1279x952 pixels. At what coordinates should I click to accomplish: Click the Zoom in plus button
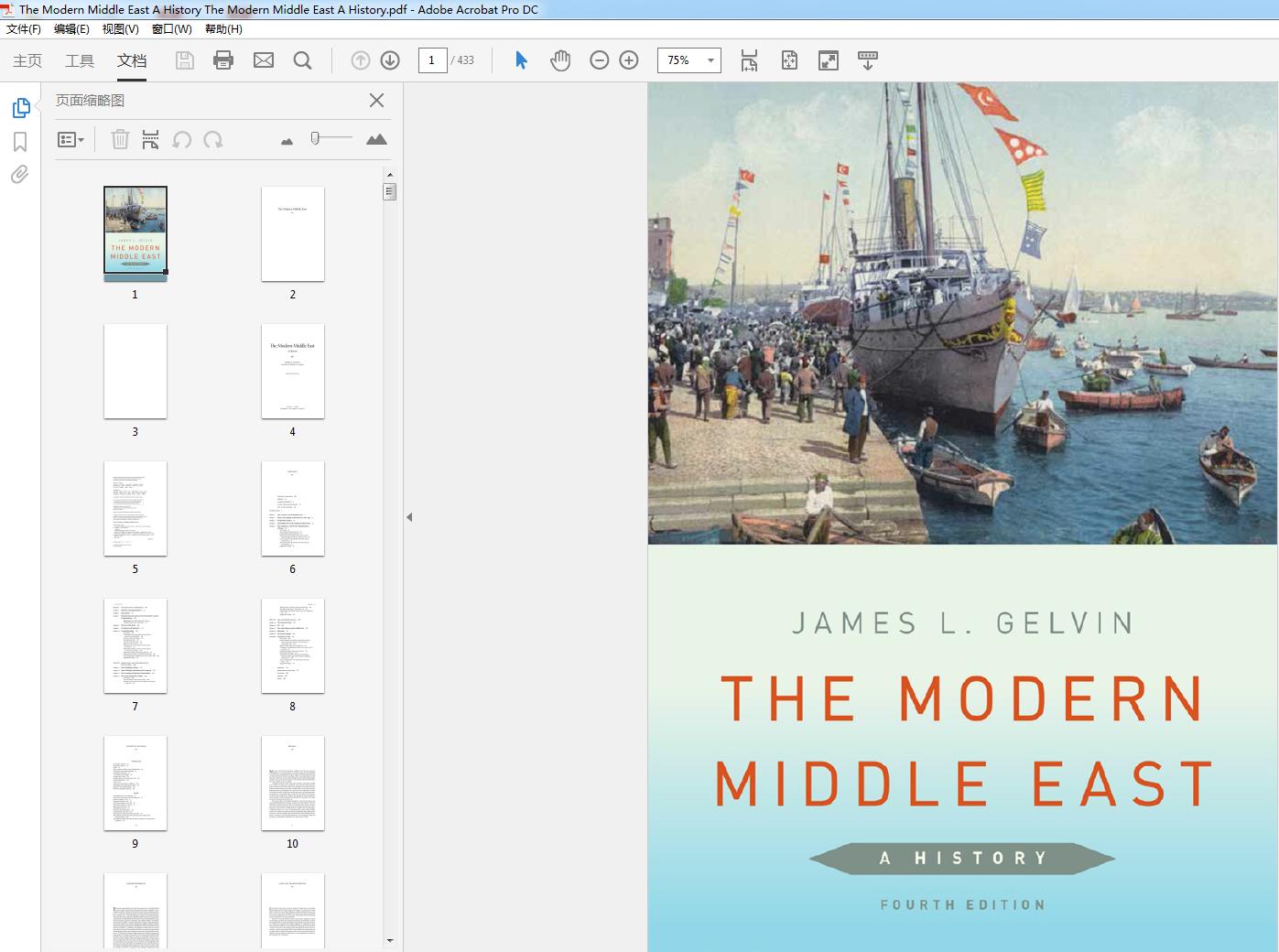[x=629, y=60]
